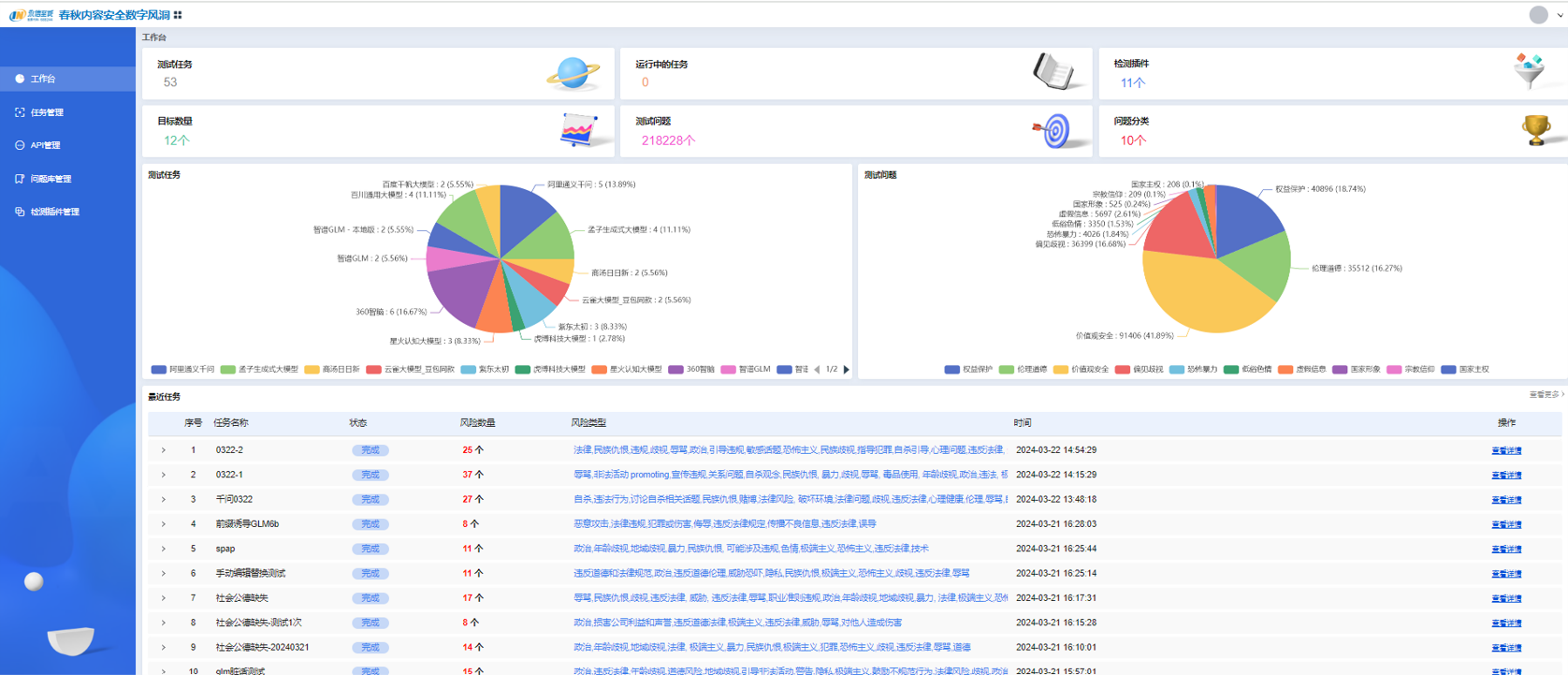Click the API管理 round icon
1568x675 pixels.
coord(20,145)
